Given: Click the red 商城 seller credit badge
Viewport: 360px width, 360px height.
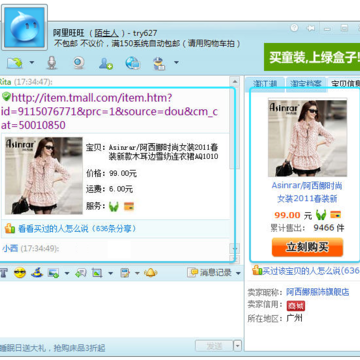Looking at the screenshot, I should pyautogui.click(x=296, y=305).
